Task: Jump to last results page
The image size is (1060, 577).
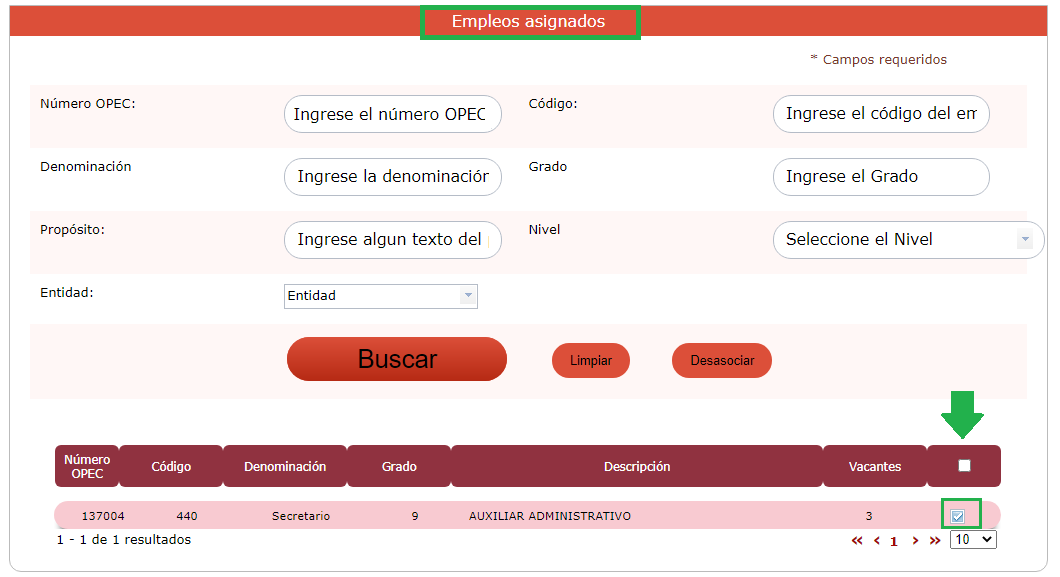Action: (935, 541)
